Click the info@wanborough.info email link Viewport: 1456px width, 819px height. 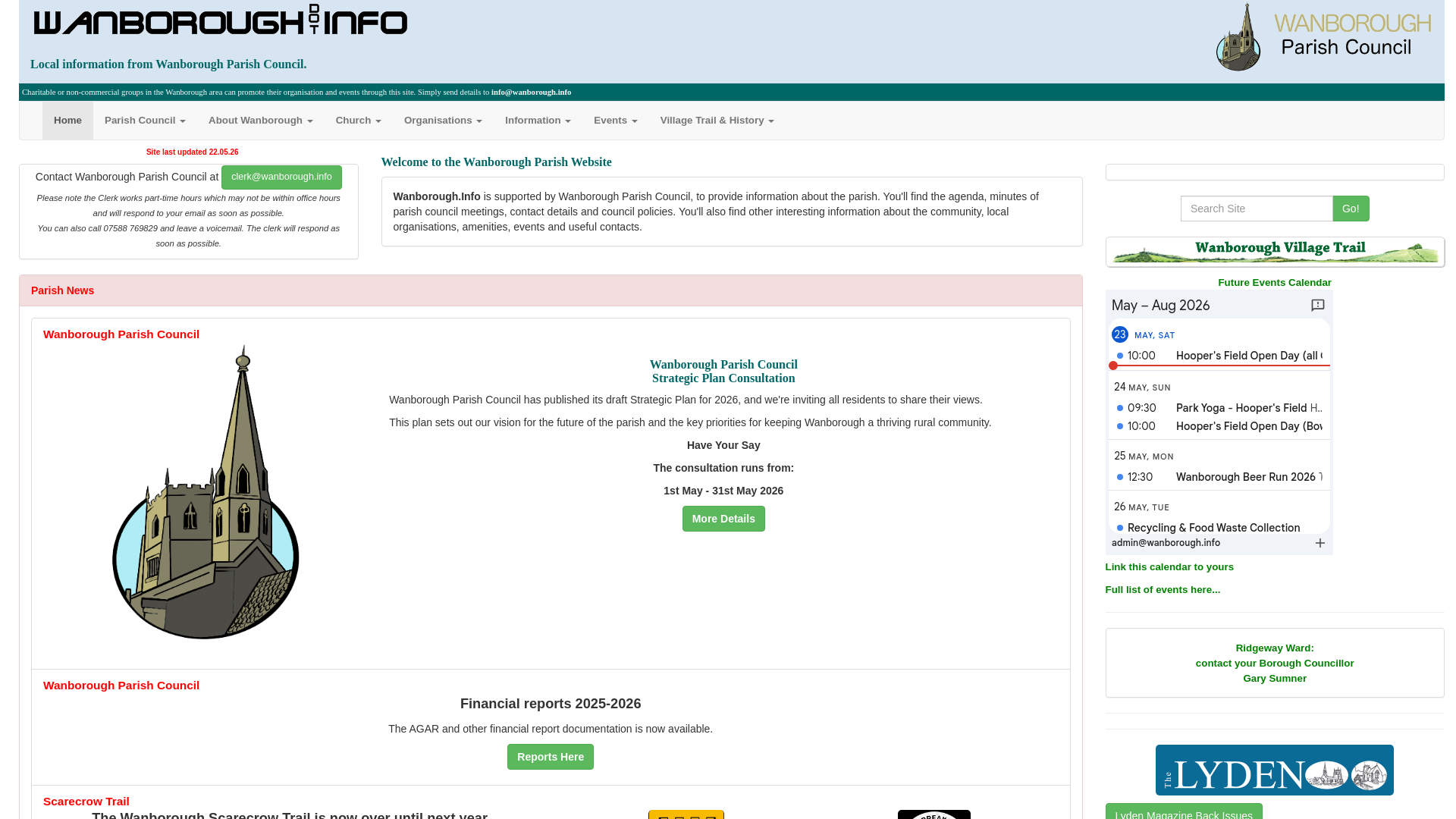point(531,93)
